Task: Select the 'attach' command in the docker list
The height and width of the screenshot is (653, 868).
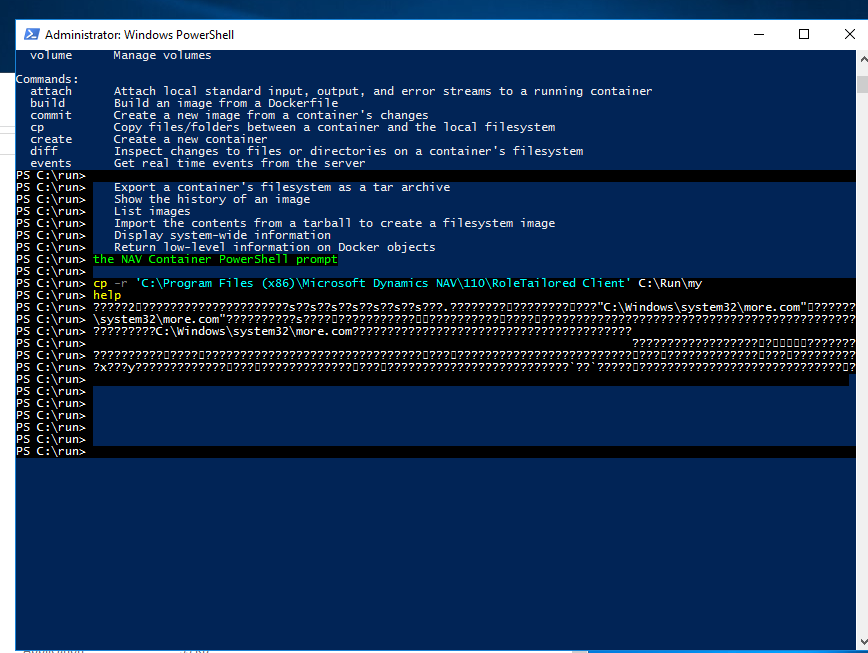Action: (50, 90)
